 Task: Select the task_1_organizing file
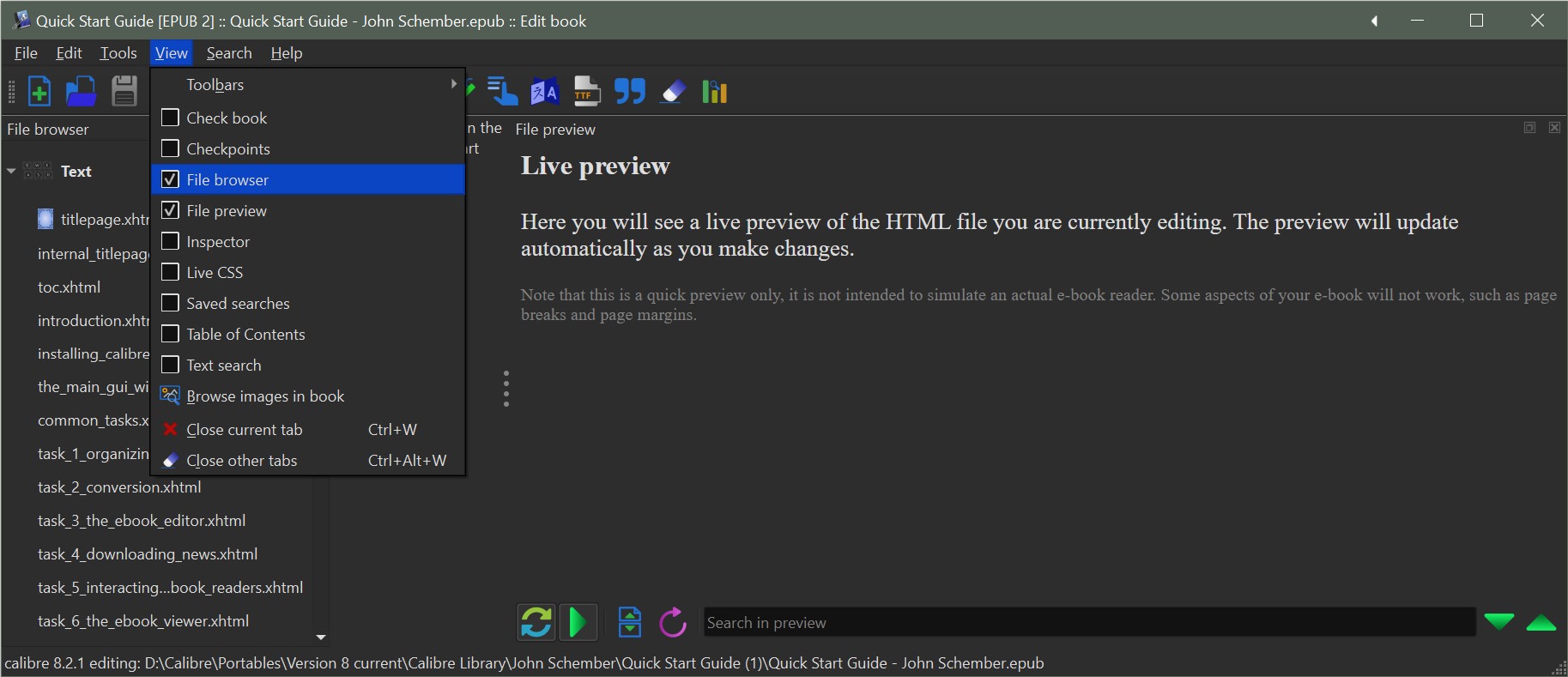[x=93, y=453]
